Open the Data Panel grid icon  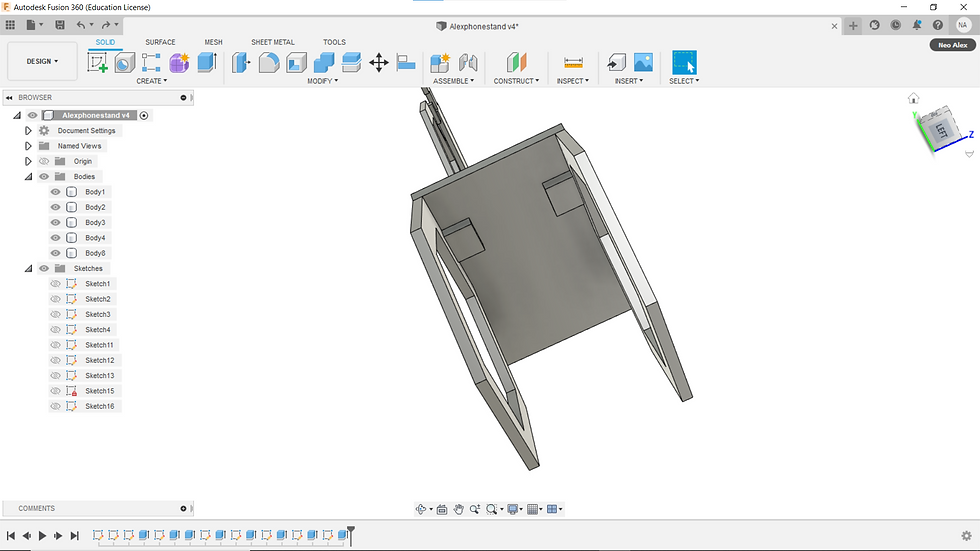[11, 25]
